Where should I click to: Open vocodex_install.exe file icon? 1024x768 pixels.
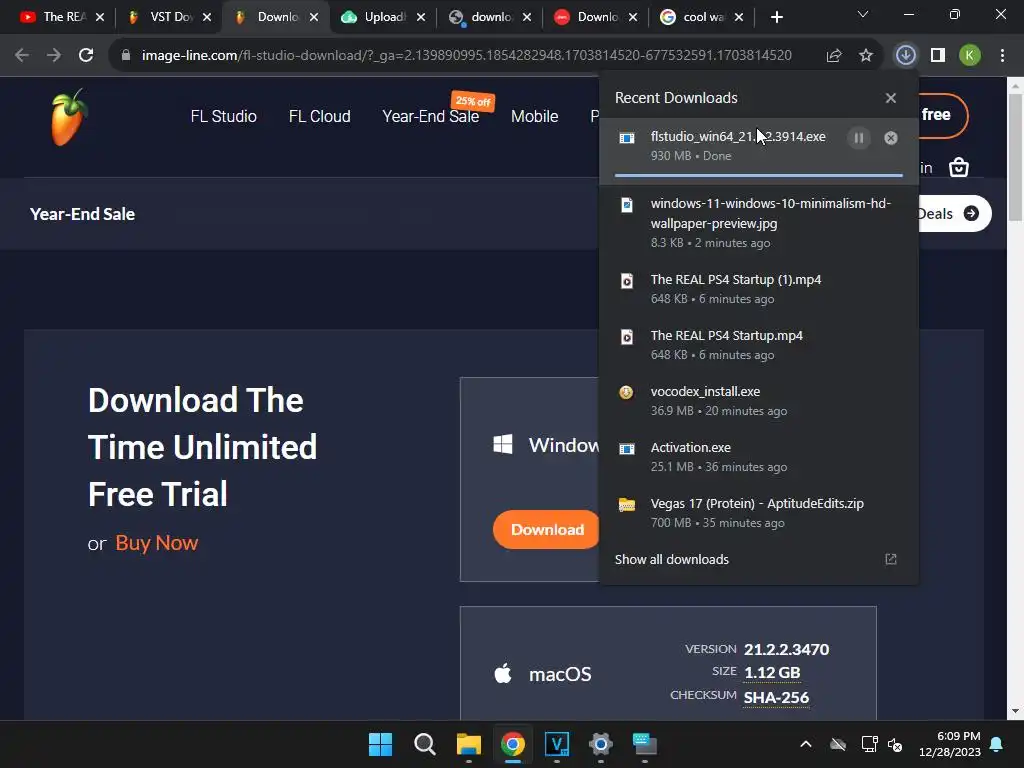(x=626, y=392)
